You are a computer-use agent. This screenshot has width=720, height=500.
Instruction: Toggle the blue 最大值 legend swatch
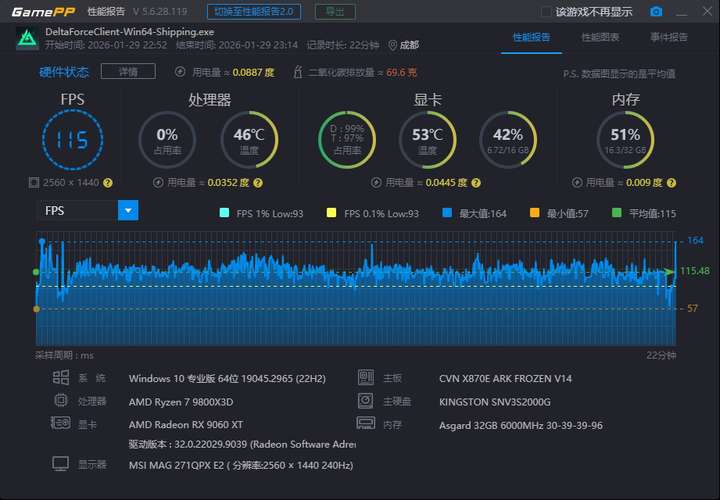[447, 213]
